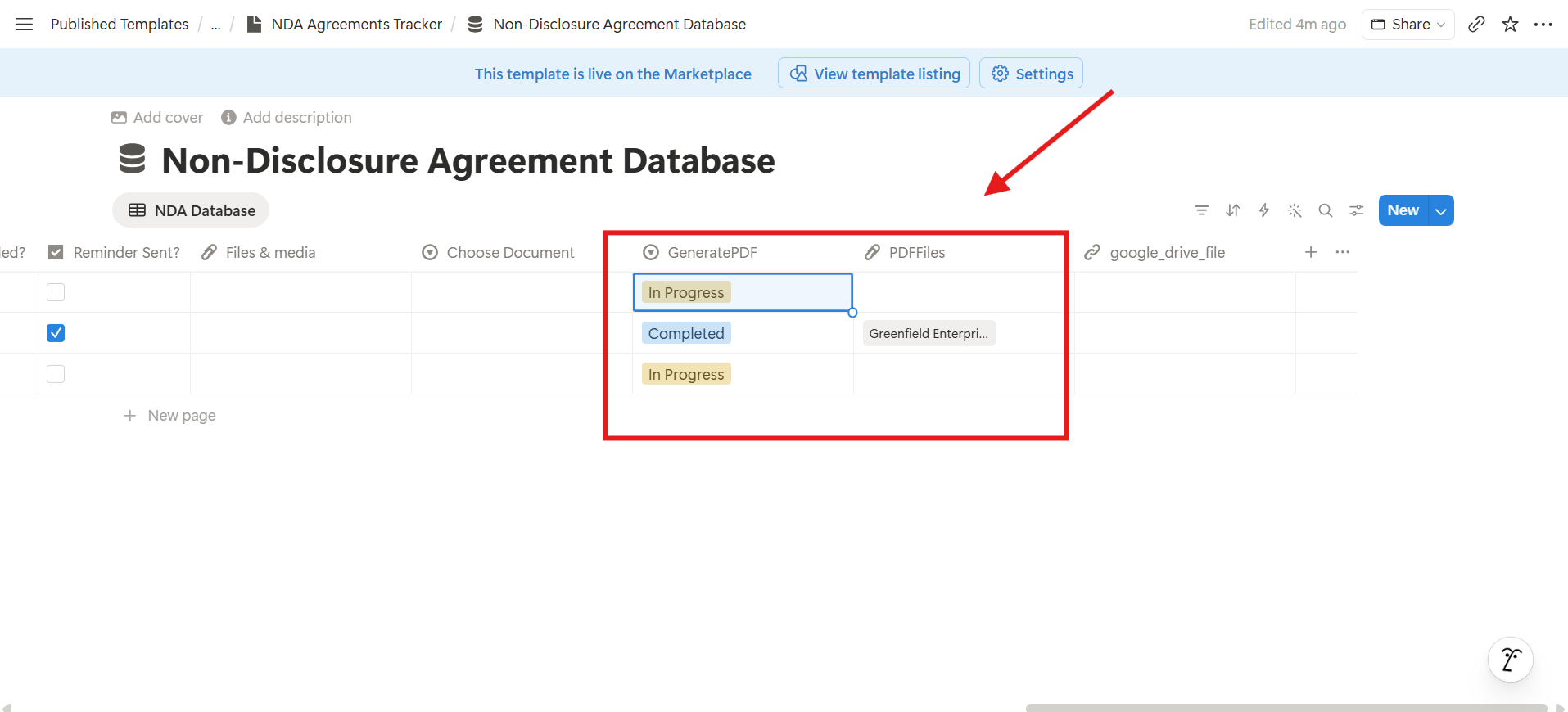This screenshot has width=1568, height=712.
Task: Click the Edited 4m ago timestamp
Action: pyautogui.click(x=1297, y=25)
